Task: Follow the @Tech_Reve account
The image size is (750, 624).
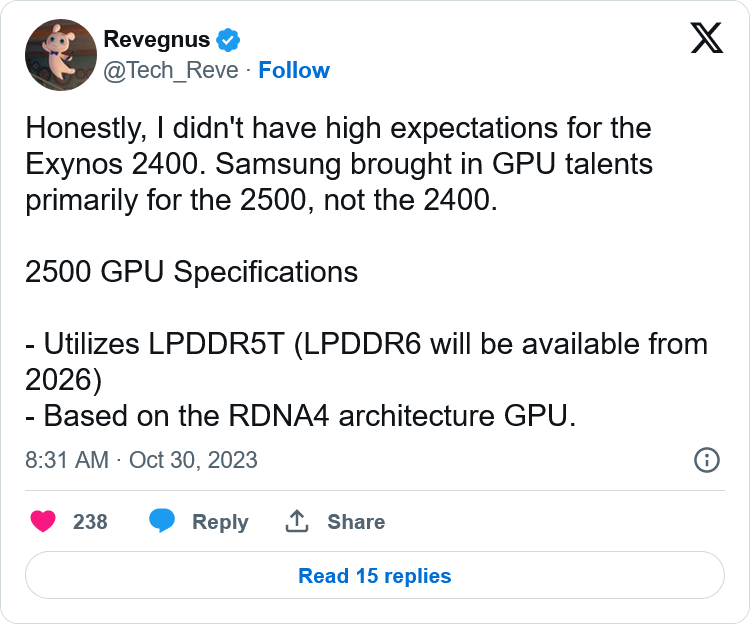Action: click(294, 70)
